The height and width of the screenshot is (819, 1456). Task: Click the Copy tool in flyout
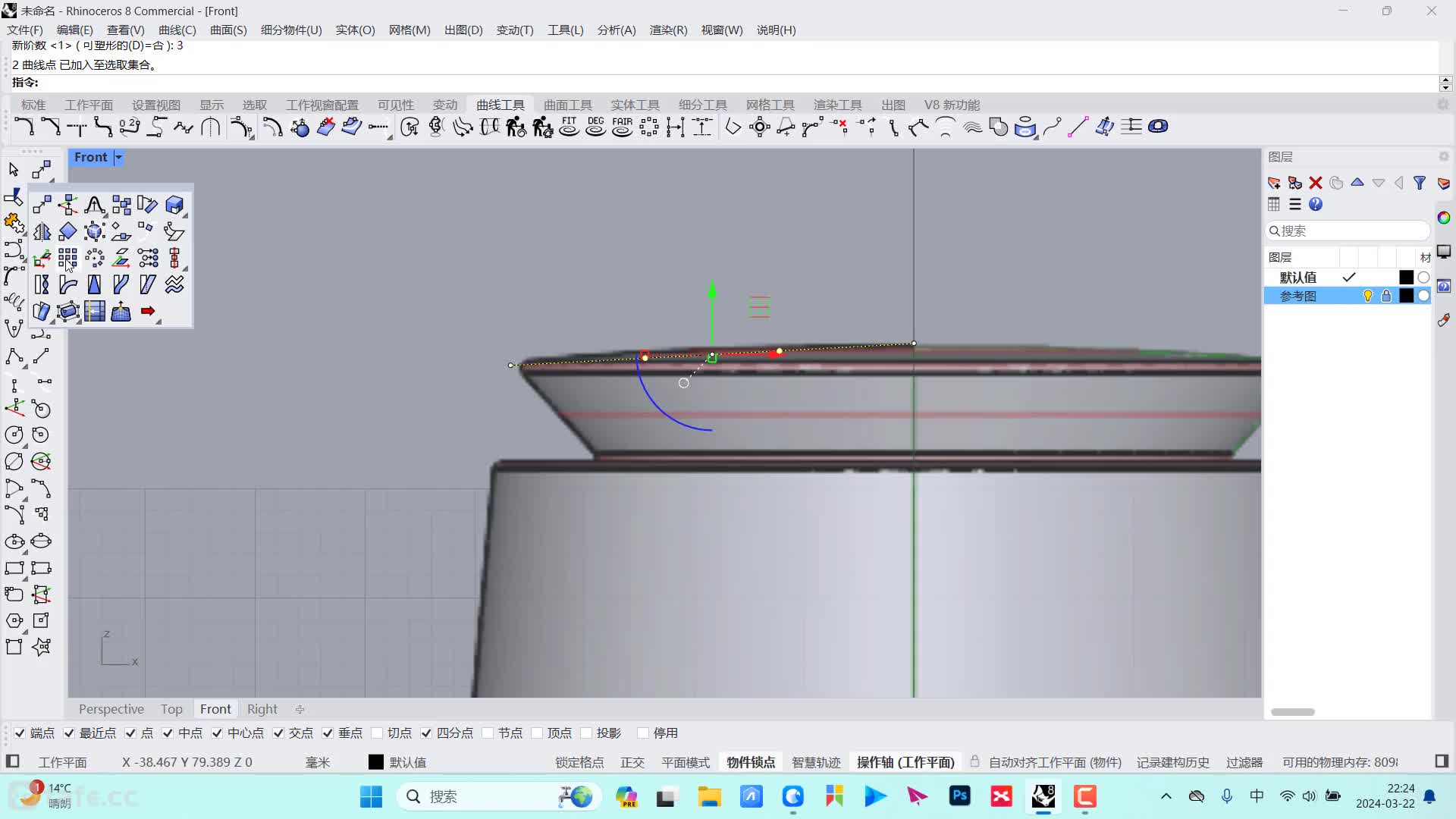pos(121,205)
